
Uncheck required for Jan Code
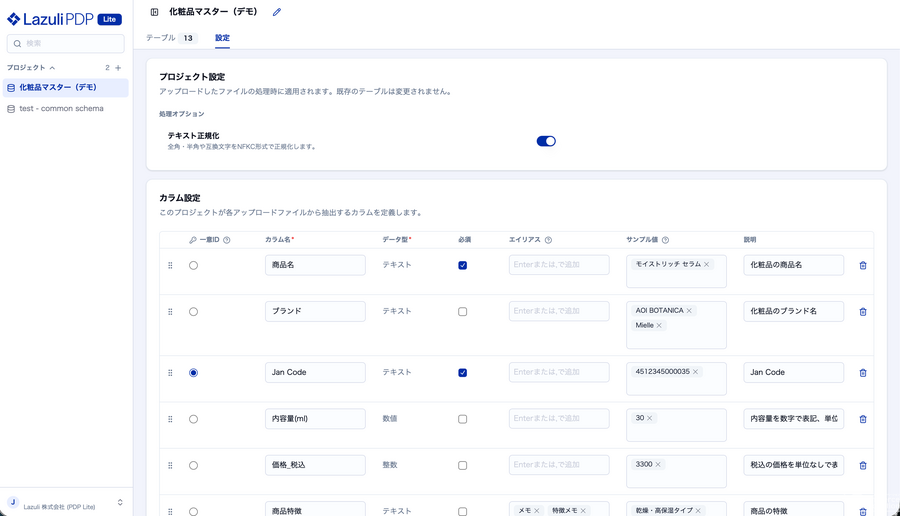463,373
